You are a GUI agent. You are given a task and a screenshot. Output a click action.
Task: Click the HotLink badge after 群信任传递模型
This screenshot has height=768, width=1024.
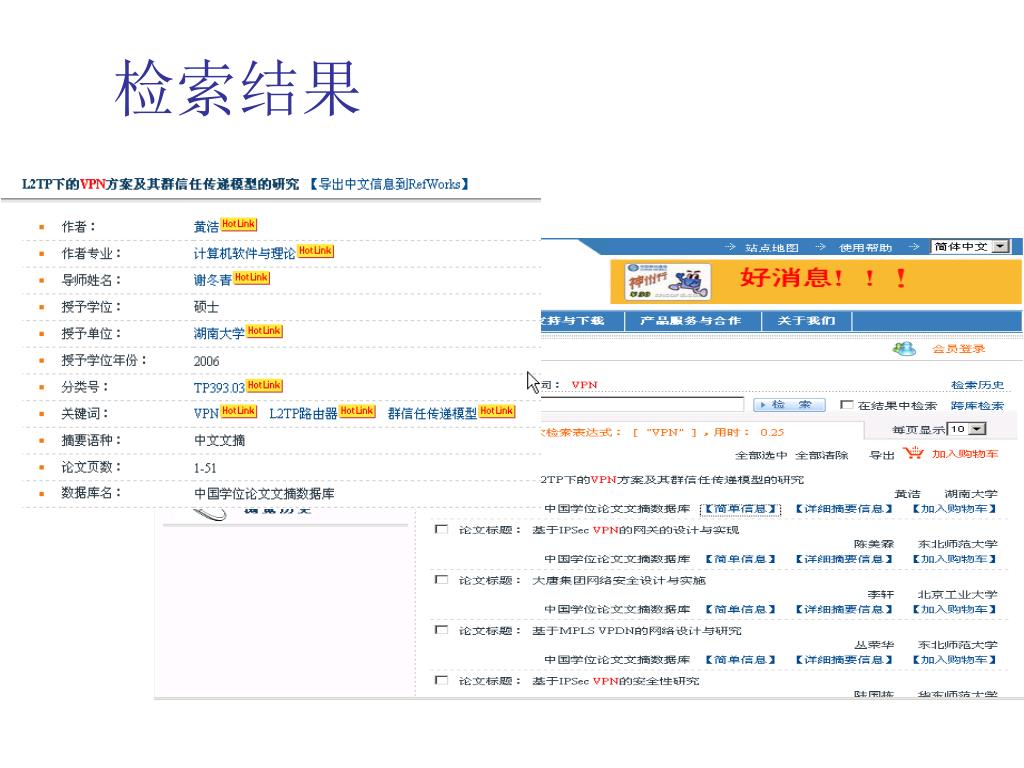[497, 411]
